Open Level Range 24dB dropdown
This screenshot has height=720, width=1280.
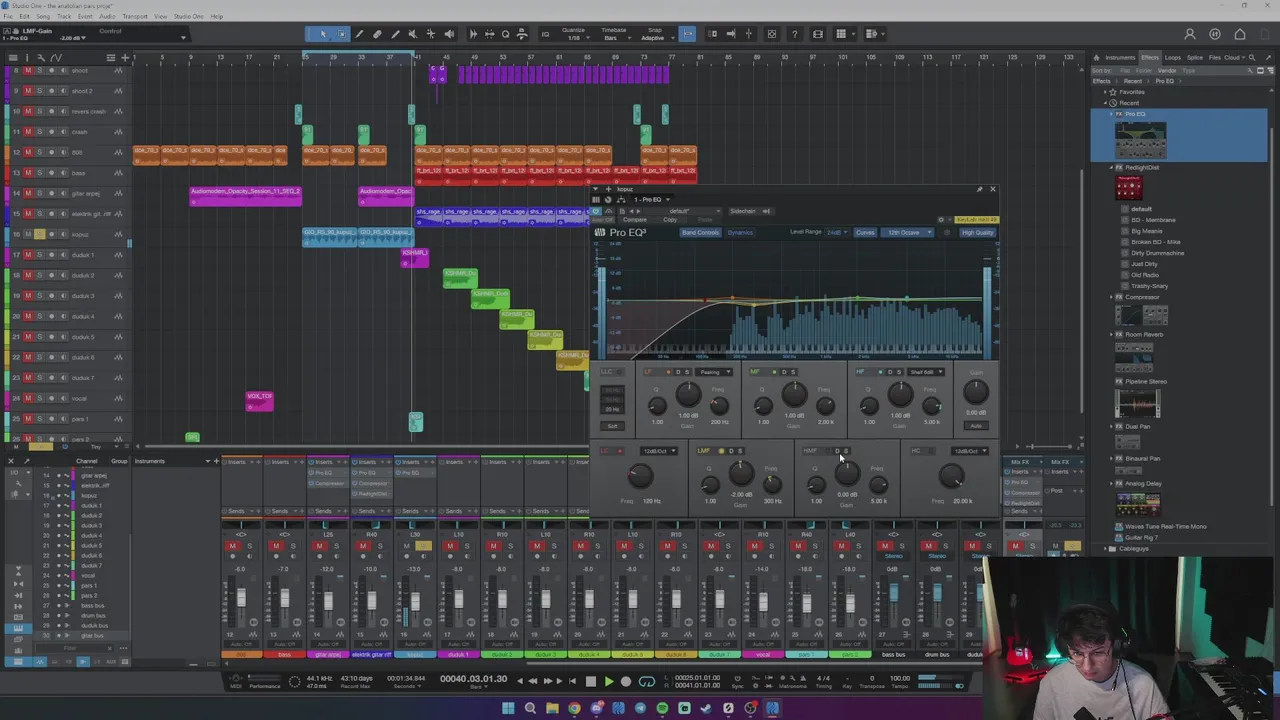836,233
